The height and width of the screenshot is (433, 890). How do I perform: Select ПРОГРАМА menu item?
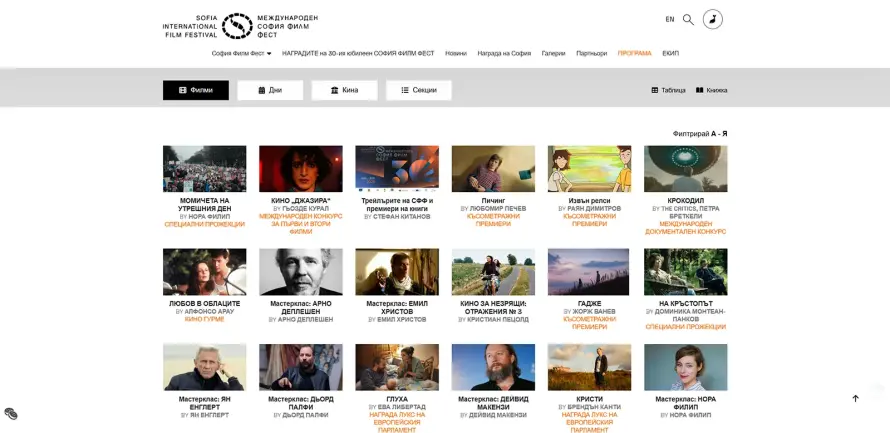(635, 53)
